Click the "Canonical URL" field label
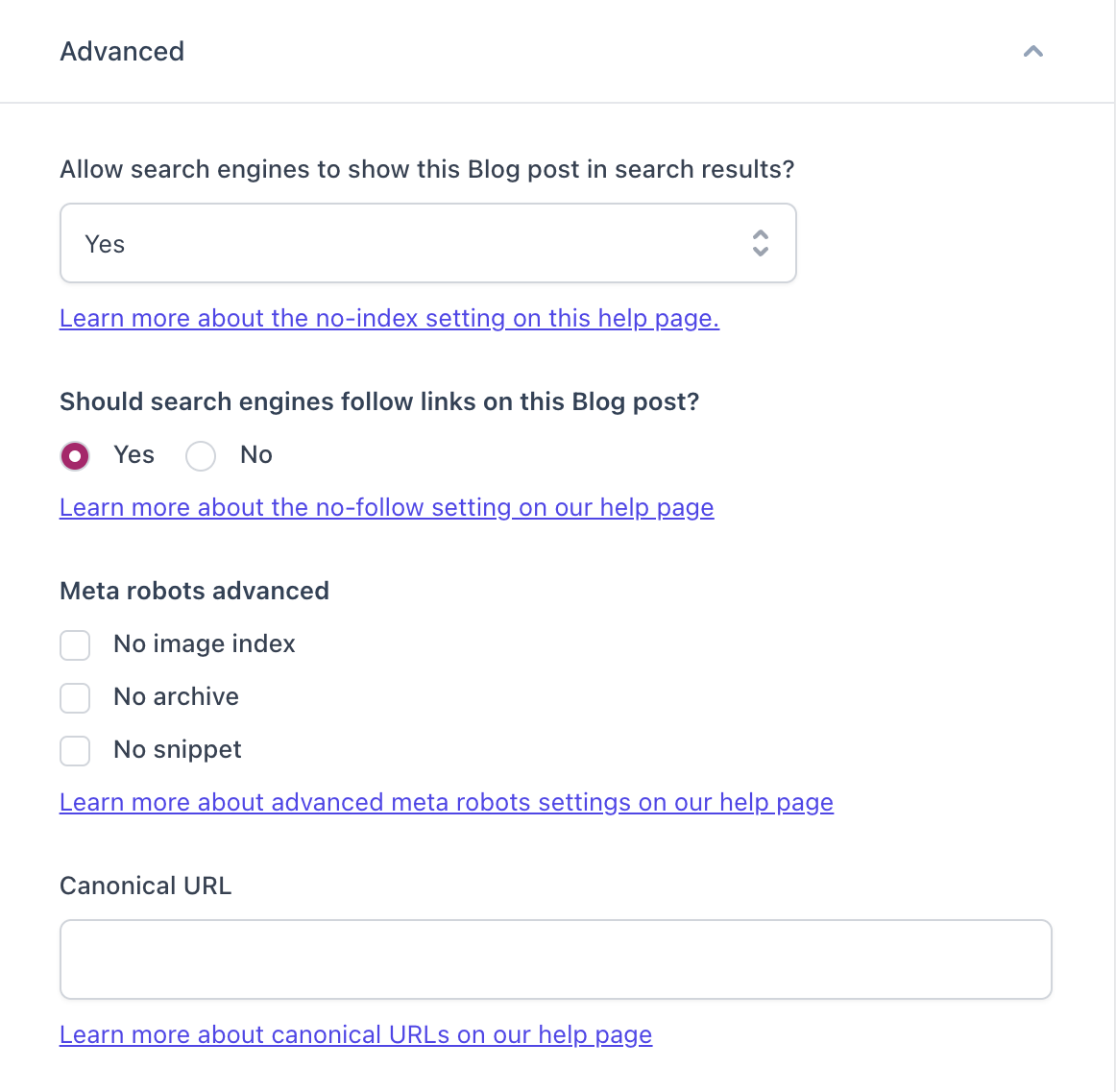 click(x=146, y=886)
